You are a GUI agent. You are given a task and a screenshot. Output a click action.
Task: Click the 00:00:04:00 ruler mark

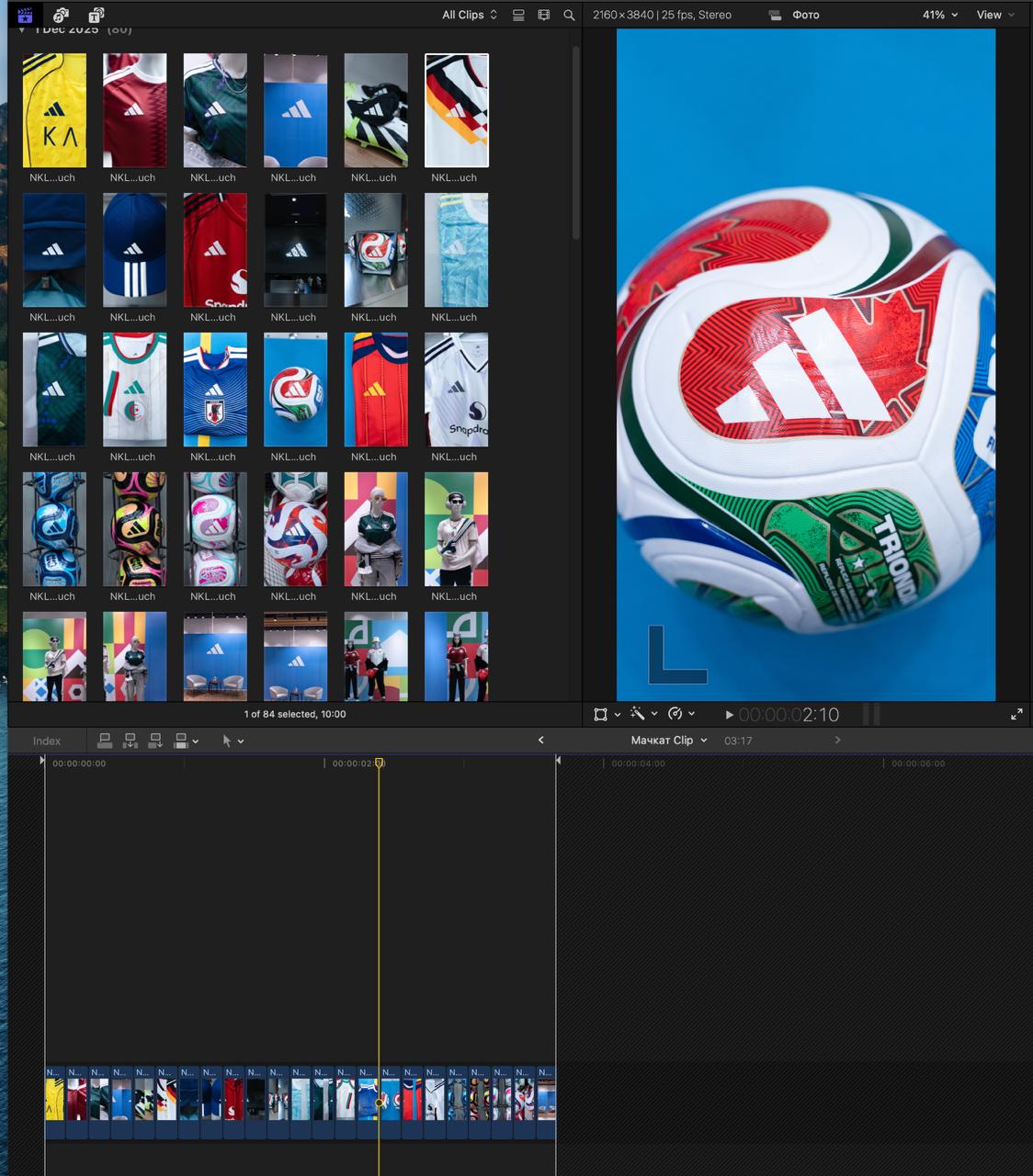coord(638,763)
